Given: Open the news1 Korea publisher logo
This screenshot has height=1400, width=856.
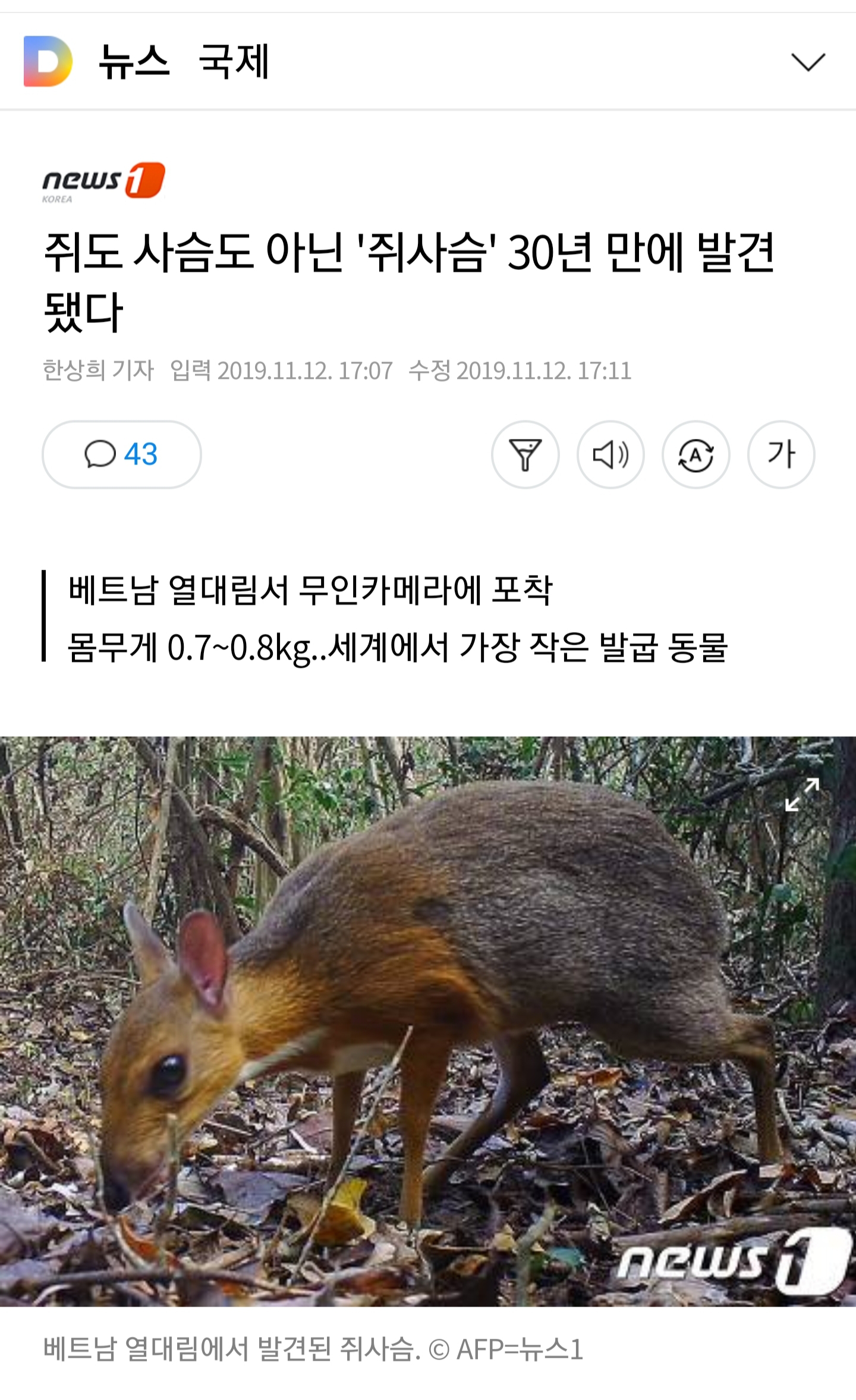Looking at the screenshot, I should coord(103,182).
